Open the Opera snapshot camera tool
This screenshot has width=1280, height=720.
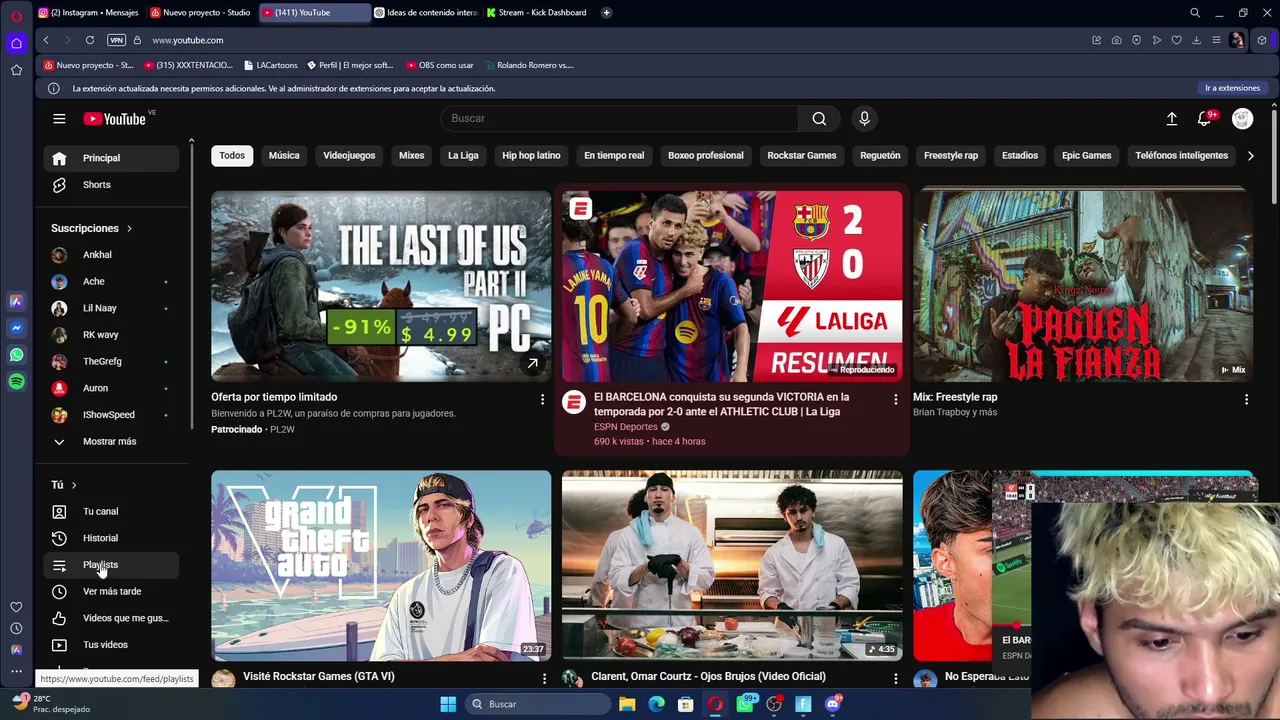coord(1116,40)
